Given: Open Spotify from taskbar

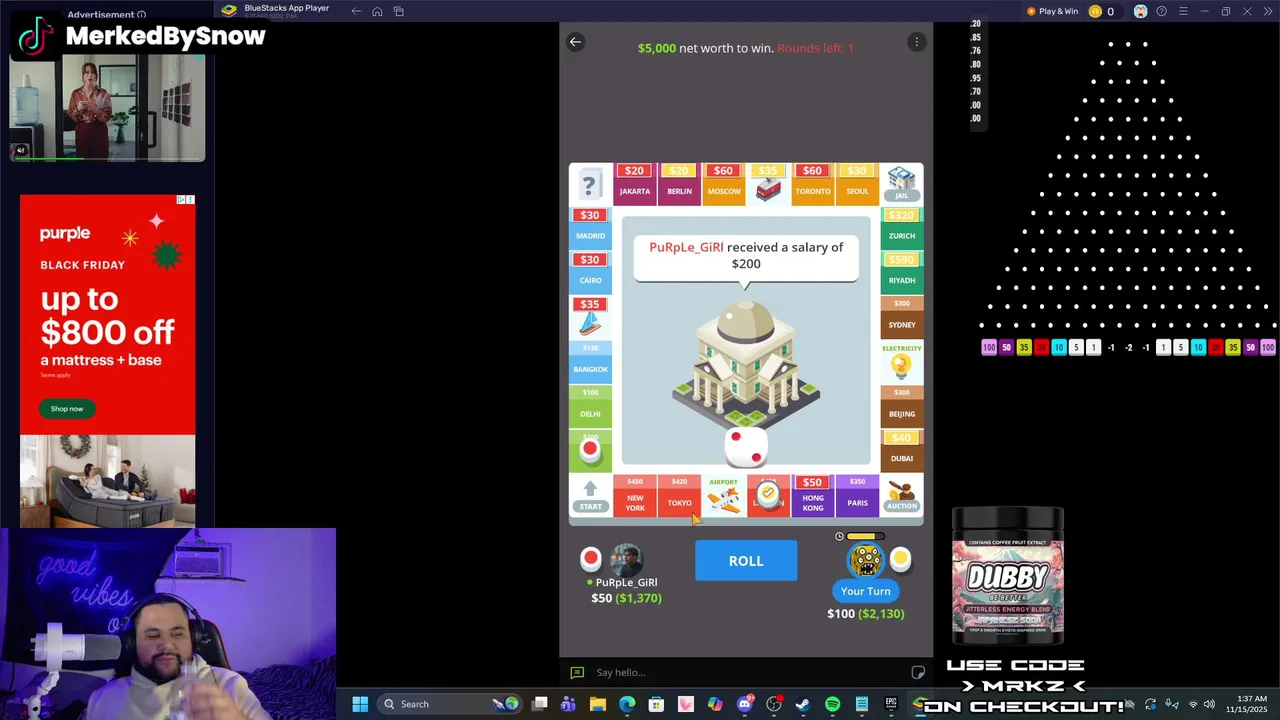Looking at the screenshot, I should (832, 704).
